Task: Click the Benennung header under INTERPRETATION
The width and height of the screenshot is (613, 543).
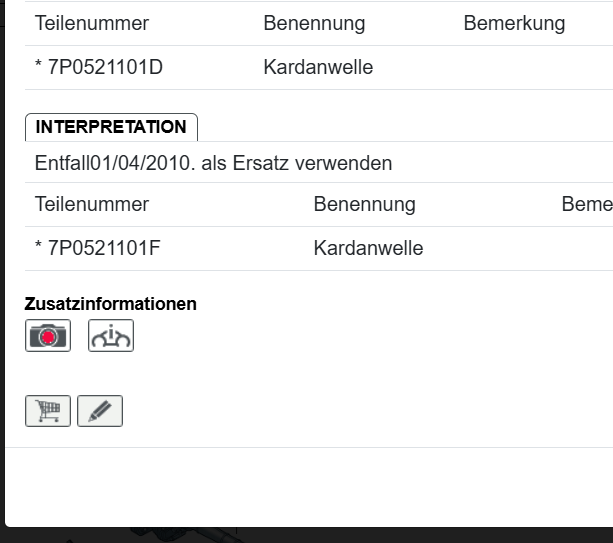Action: click(x=364, y=204)
